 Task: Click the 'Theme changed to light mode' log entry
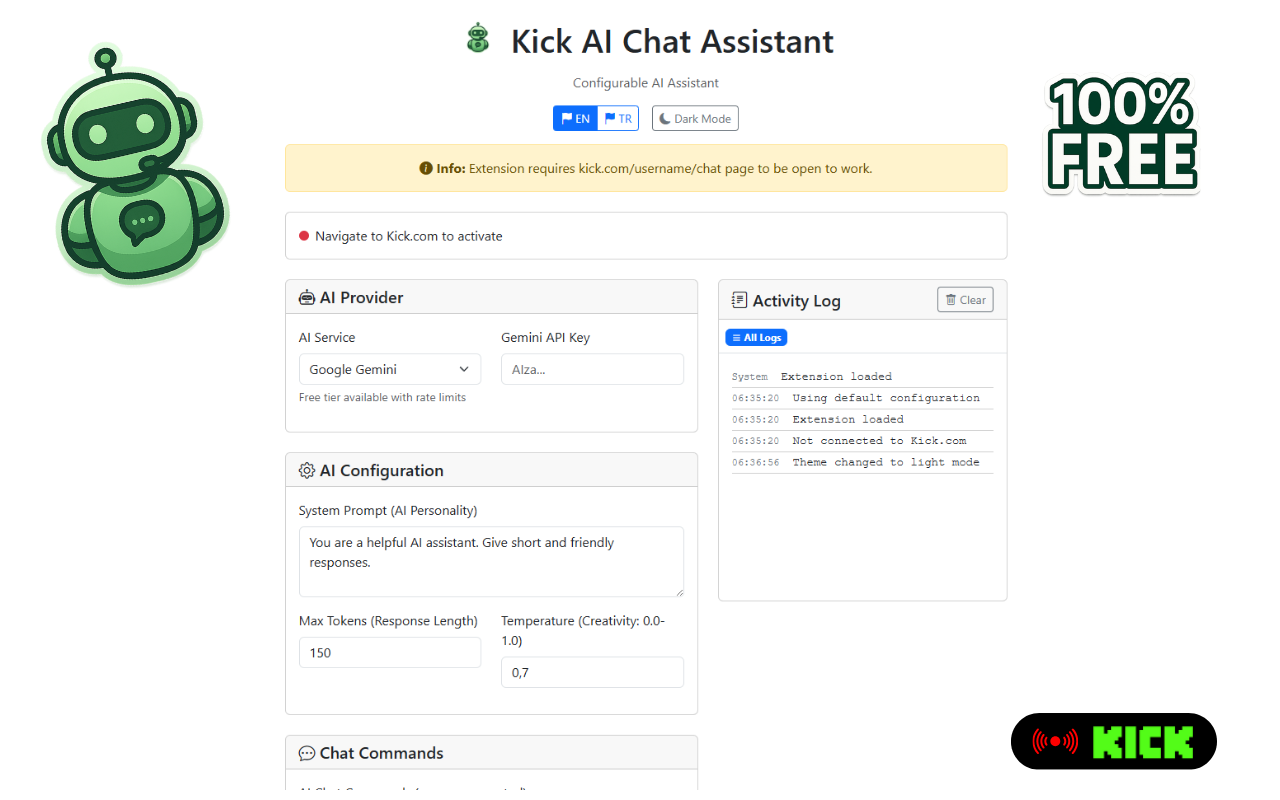[862, 462]
